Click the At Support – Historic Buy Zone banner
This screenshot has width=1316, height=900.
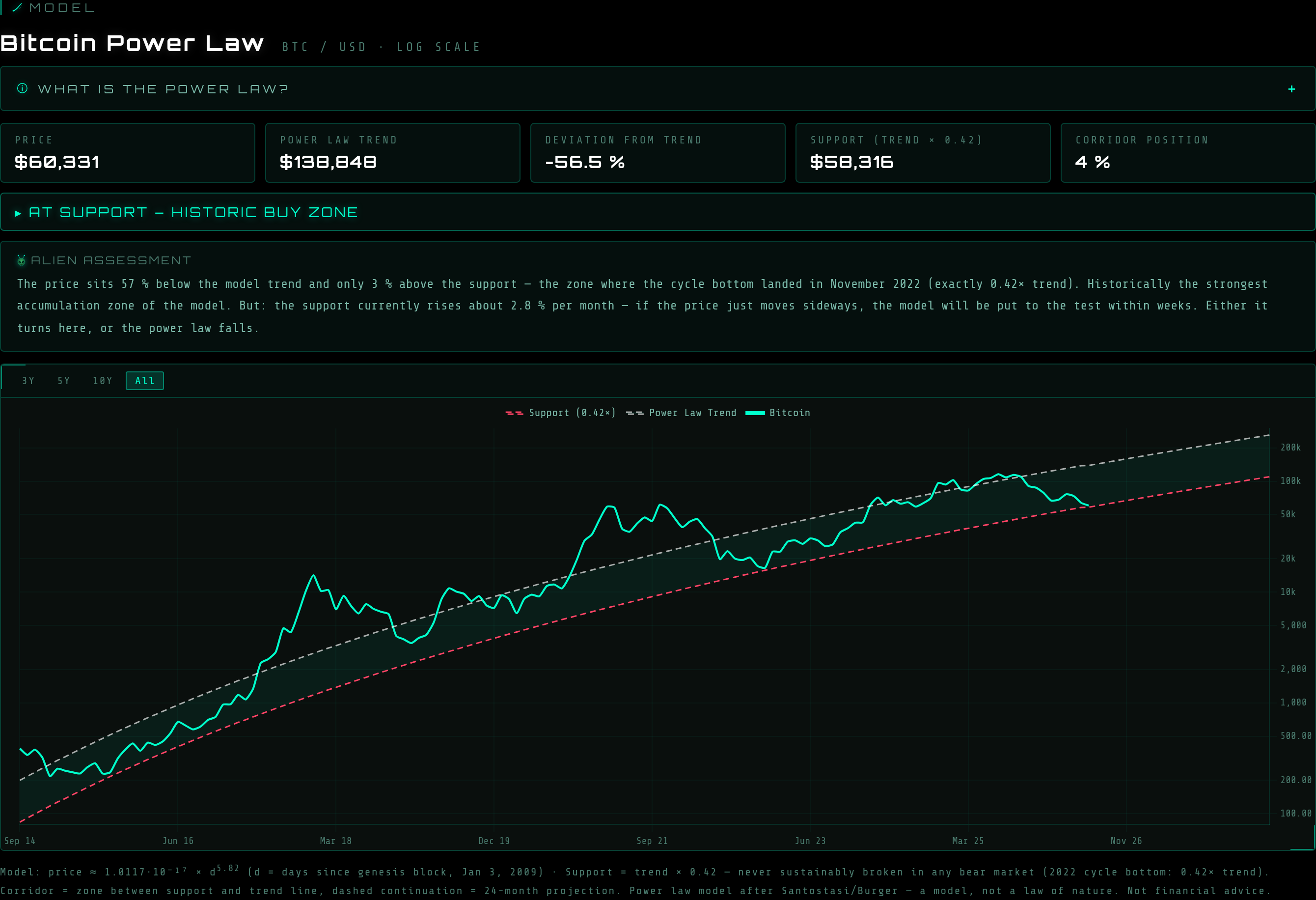tap(658, 212)
